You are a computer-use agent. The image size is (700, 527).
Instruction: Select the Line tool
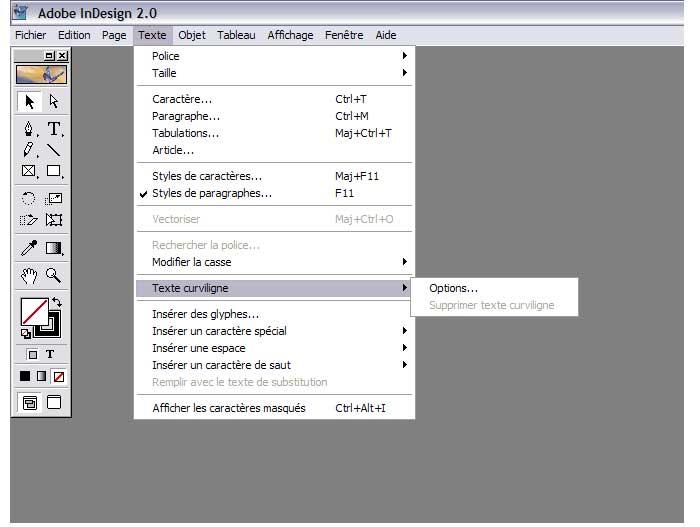tap(54, 150)
